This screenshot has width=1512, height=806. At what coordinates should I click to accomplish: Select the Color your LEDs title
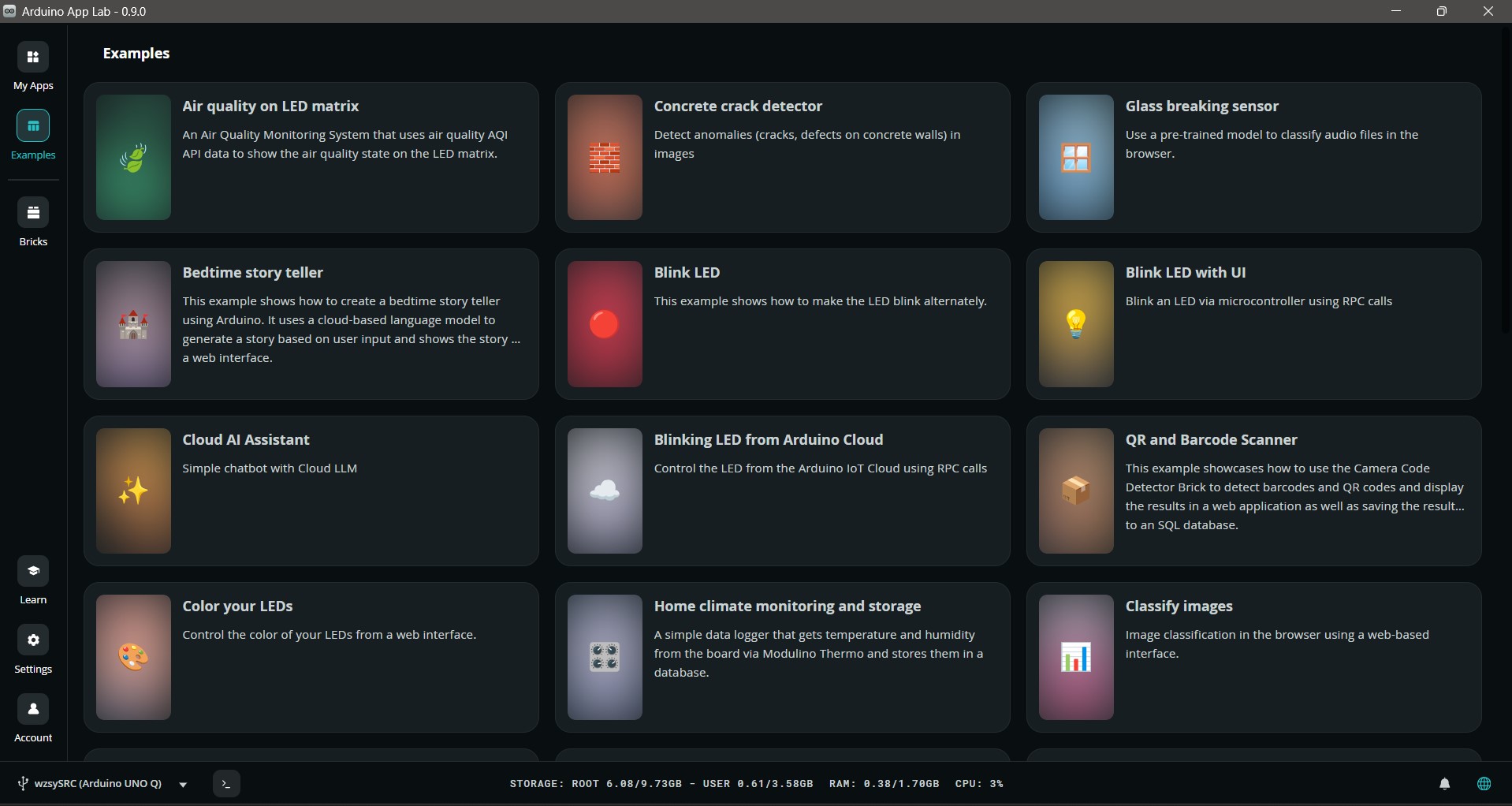pos(237,606)
